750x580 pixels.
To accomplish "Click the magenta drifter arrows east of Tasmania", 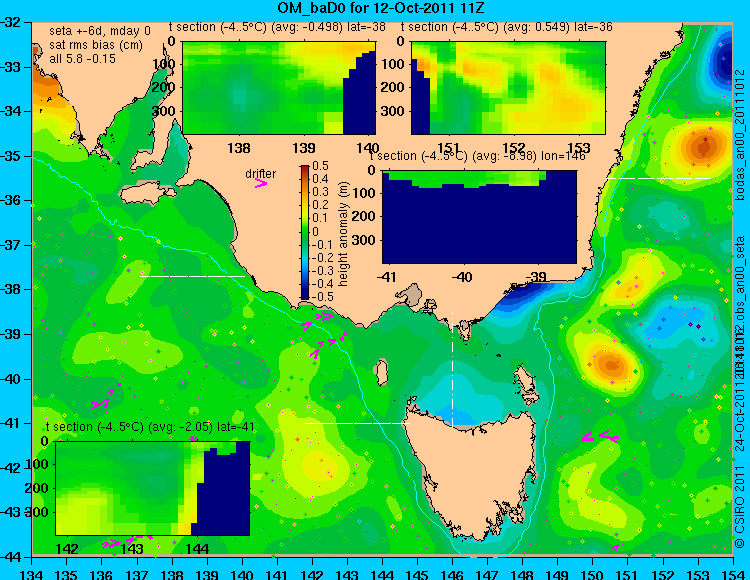I will [601, 436].
